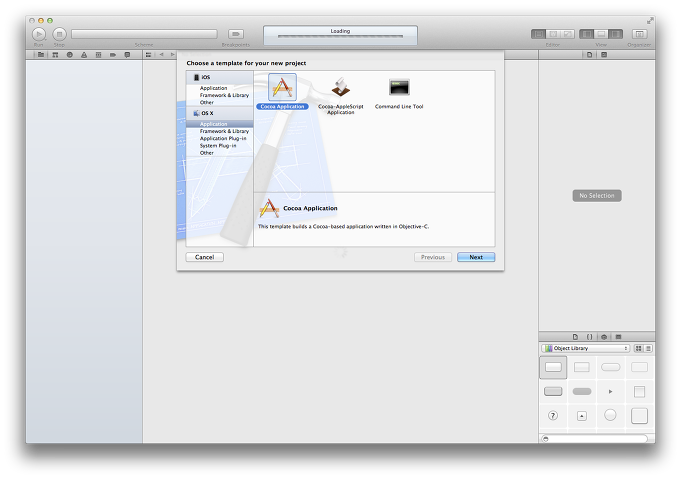The image size is (681, 479).
Task: Show the File inspector
Action: (x=589, y=55)
